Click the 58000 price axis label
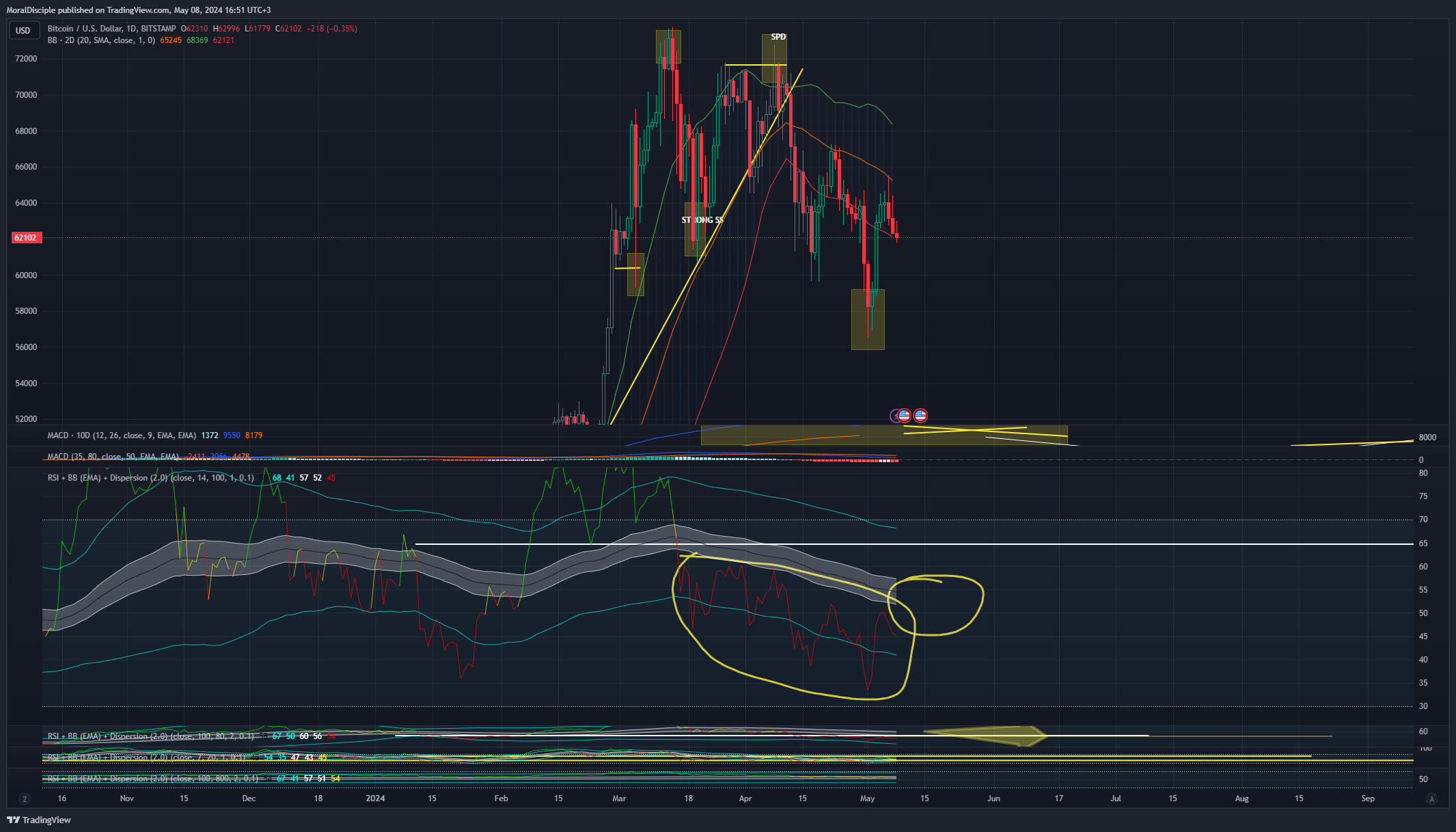The image size is (1456, 832). tap(26, 311)
